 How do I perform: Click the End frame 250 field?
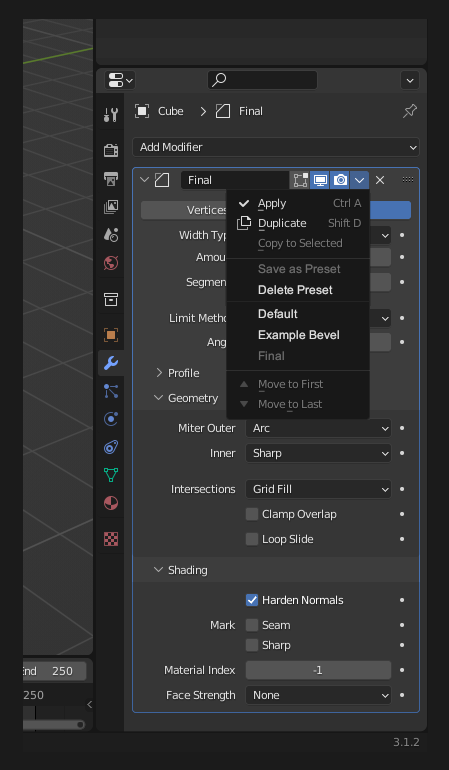pos(54,671)
